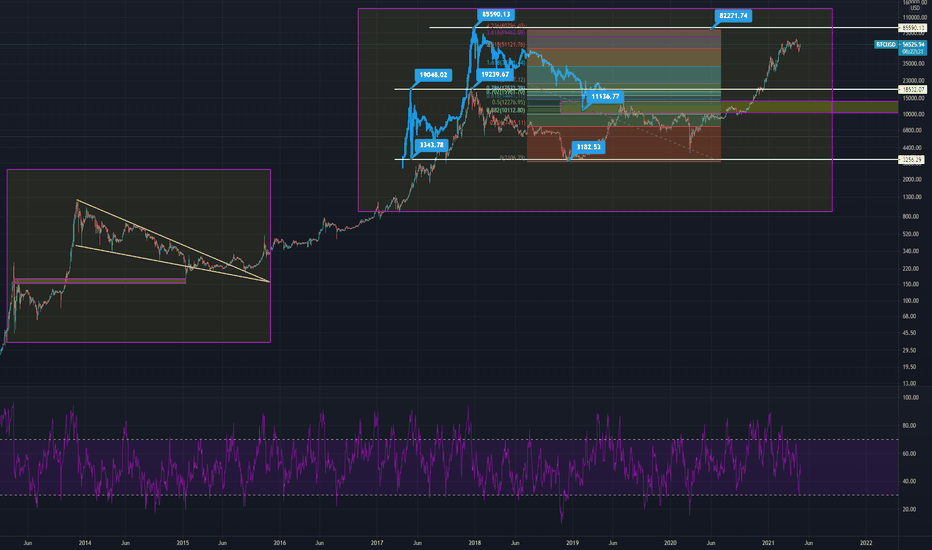Image resolution: width=932 pixels, height=550 pixels.
Task: Click the 19.50 price axis value
Action: coord(911,367)
